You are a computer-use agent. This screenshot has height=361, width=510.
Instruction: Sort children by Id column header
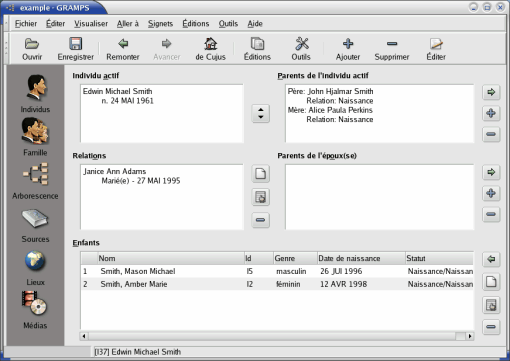tap(259, 258)
